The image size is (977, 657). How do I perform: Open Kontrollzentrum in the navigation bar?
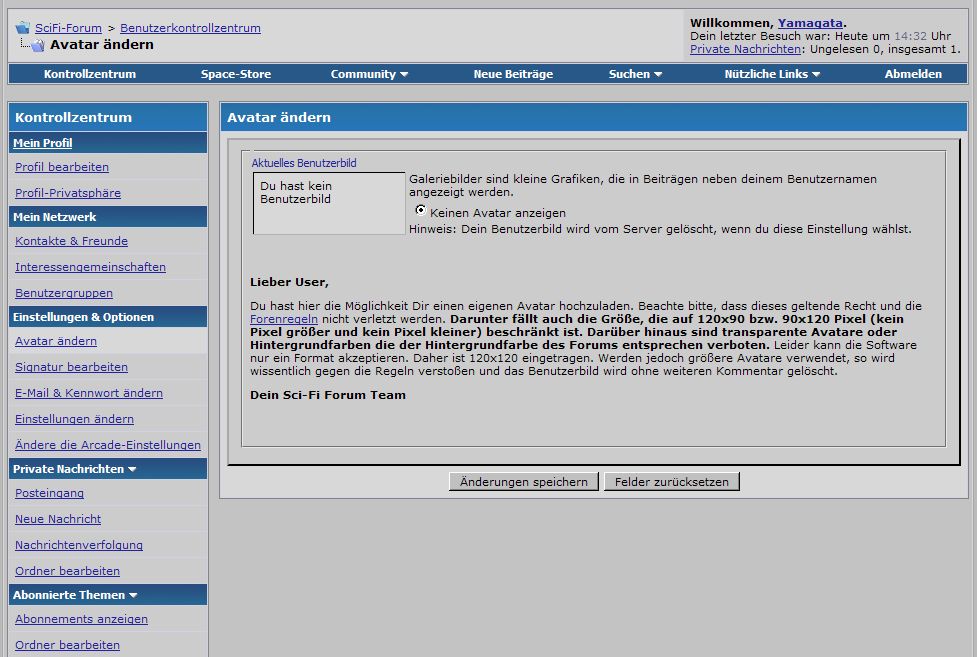[90, 74]
